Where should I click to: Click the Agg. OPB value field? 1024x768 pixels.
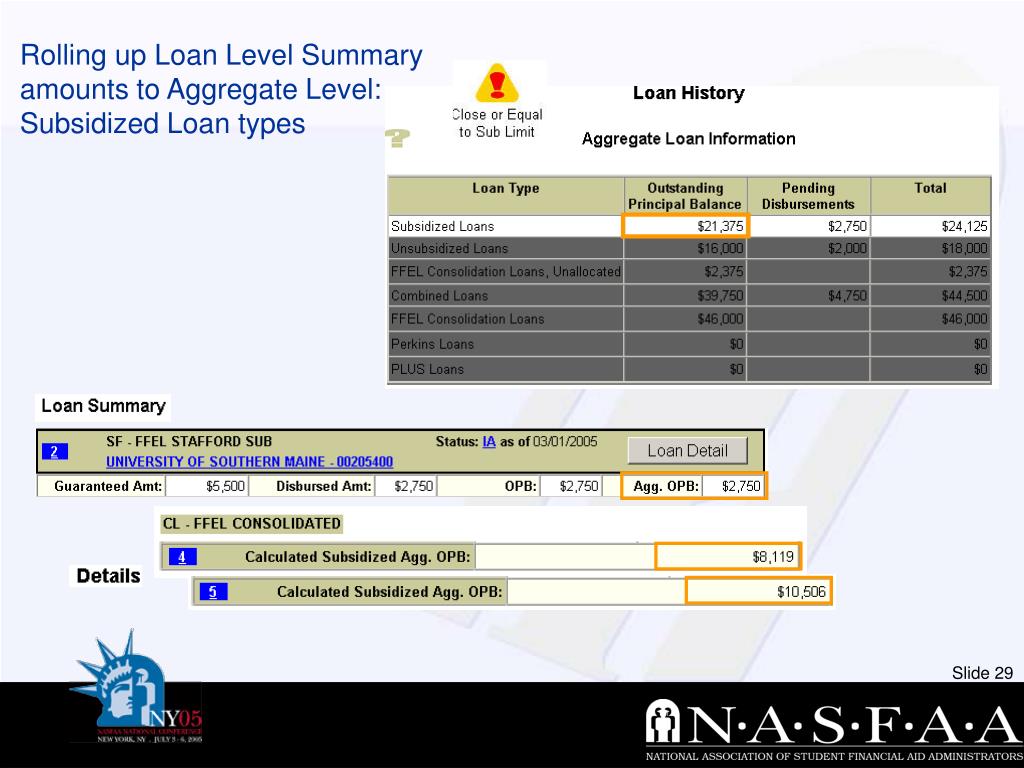[733, 486]
